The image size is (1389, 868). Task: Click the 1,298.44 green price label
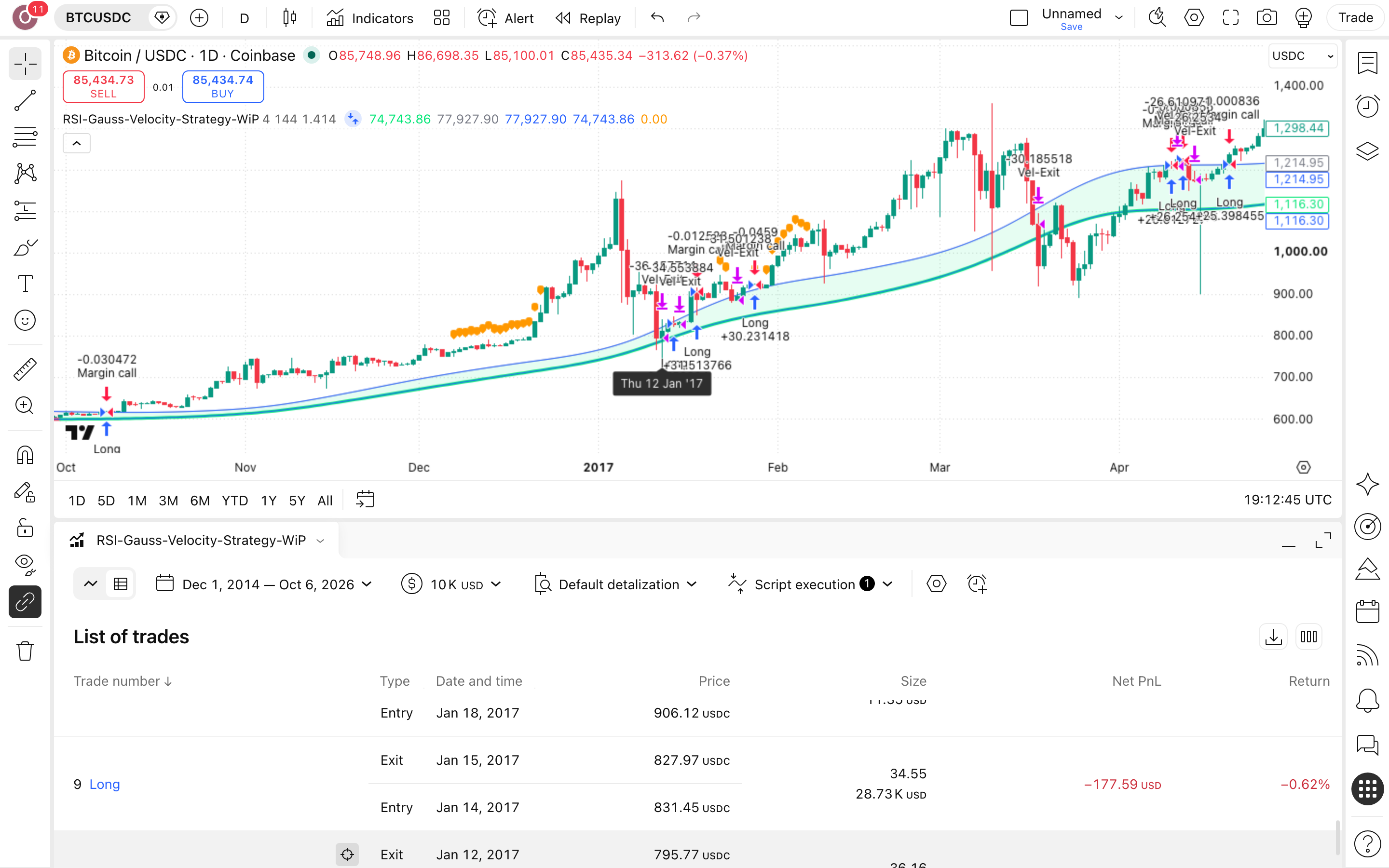pyautogui.click(x=1297, y=128)
